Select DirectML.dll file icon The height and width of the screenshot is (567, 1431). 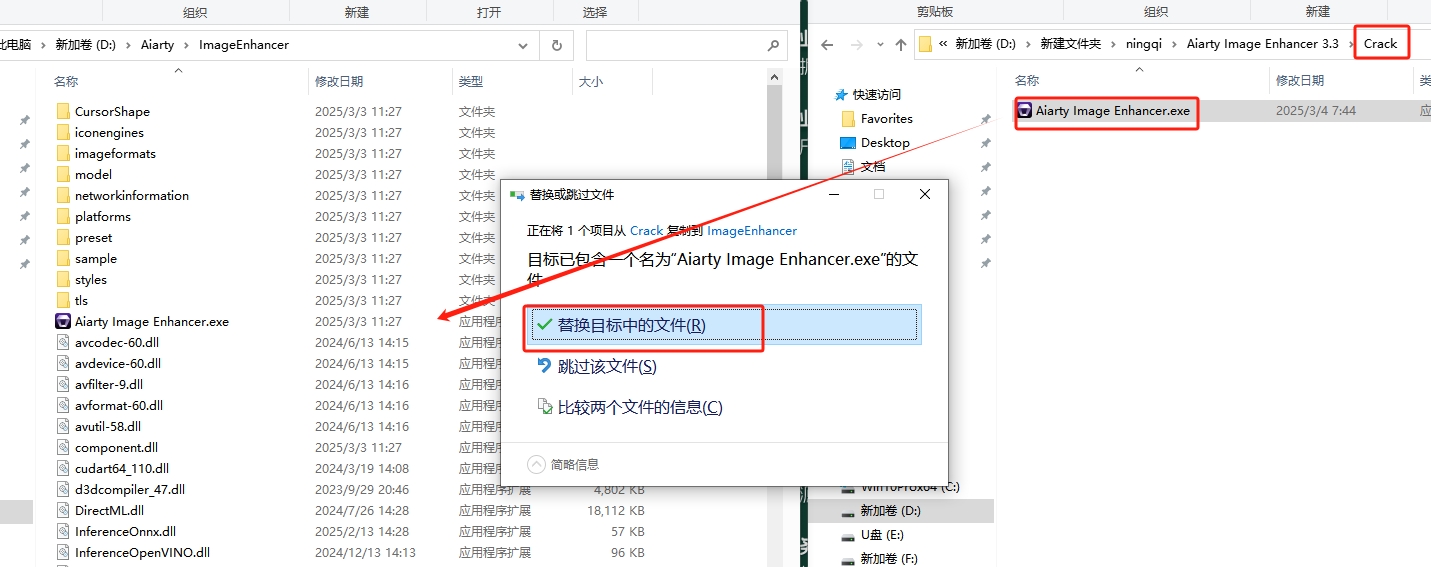point(63,510)
